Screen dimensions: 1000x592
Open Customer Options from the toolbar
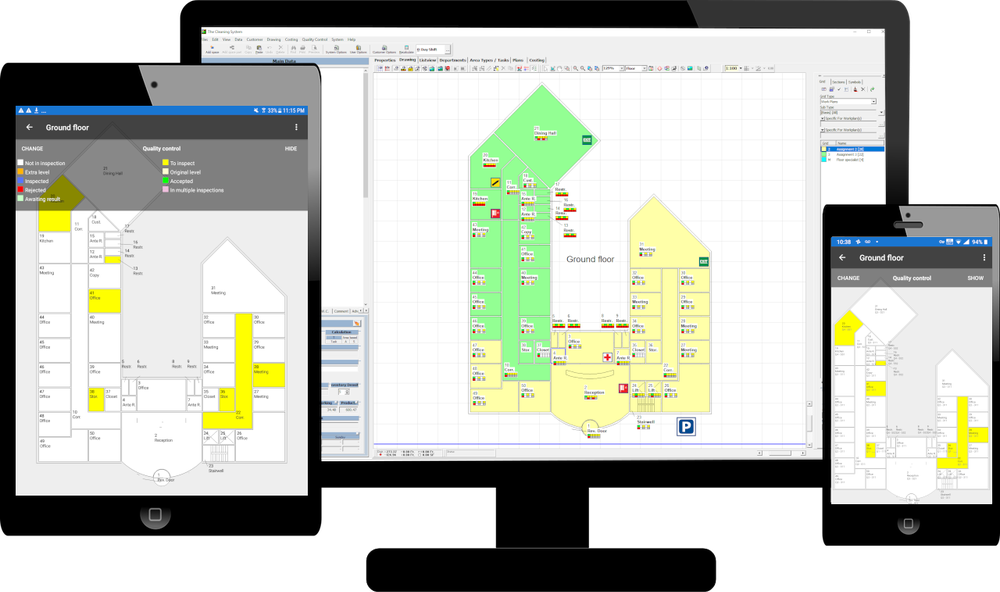[x=384, y=48]
